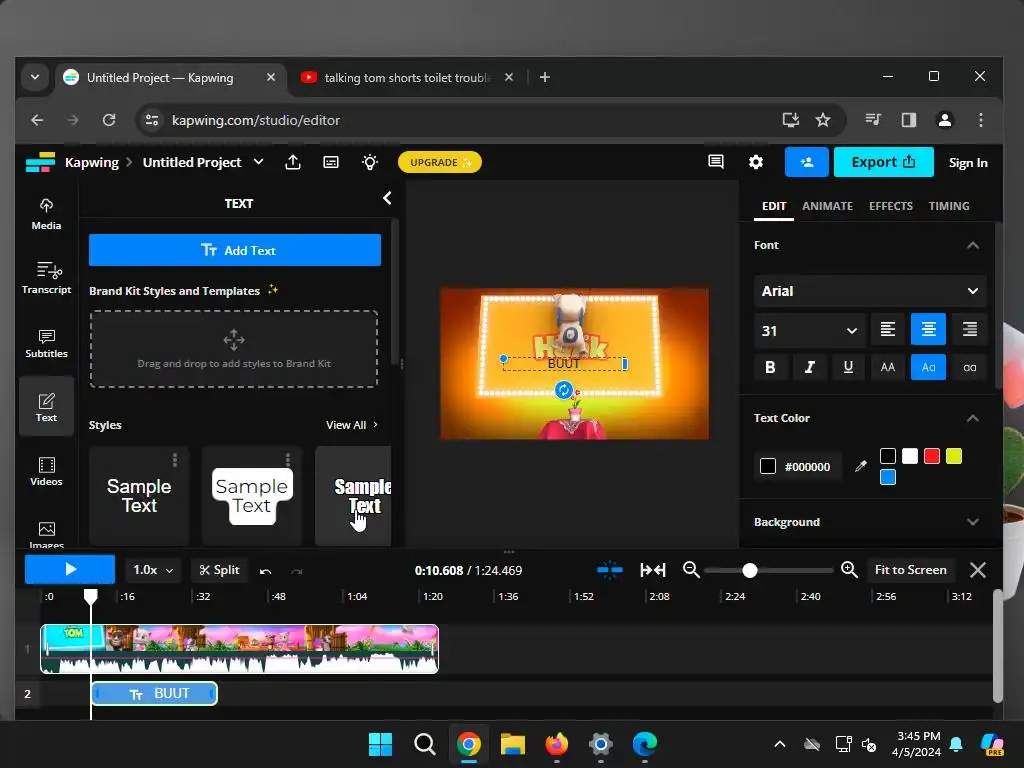Select the BUUT text clip on track 2
1024x768 pixels.
point(154,694)
